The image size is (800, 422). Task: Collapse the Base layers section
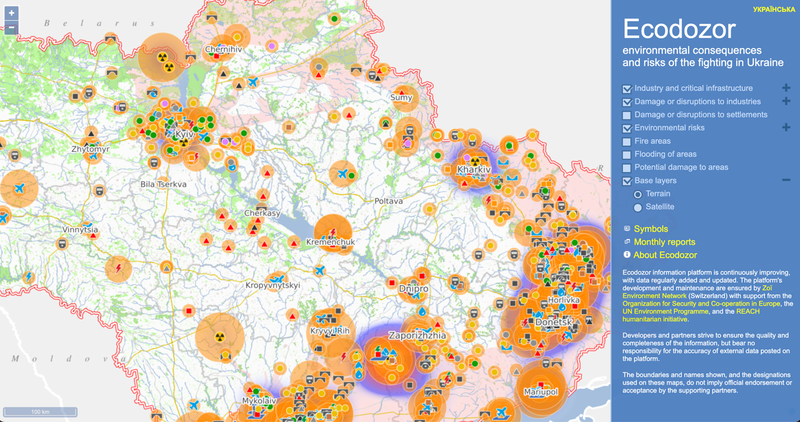(x=786, y=180)
